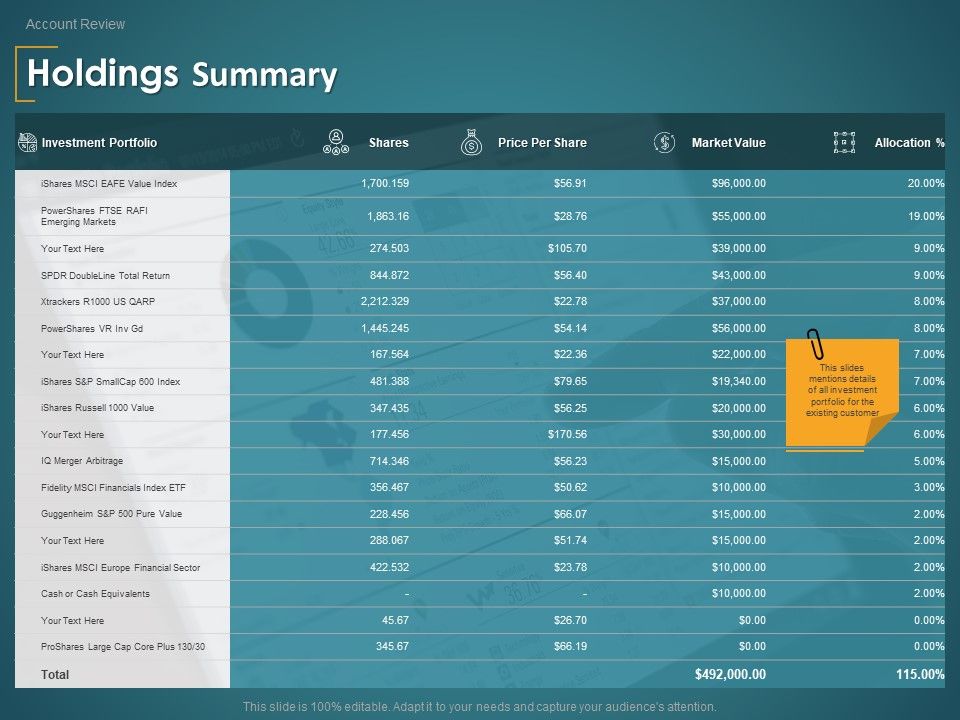Click the $43,000.00 market value
The image size is (960, 720).
point(738,276)
